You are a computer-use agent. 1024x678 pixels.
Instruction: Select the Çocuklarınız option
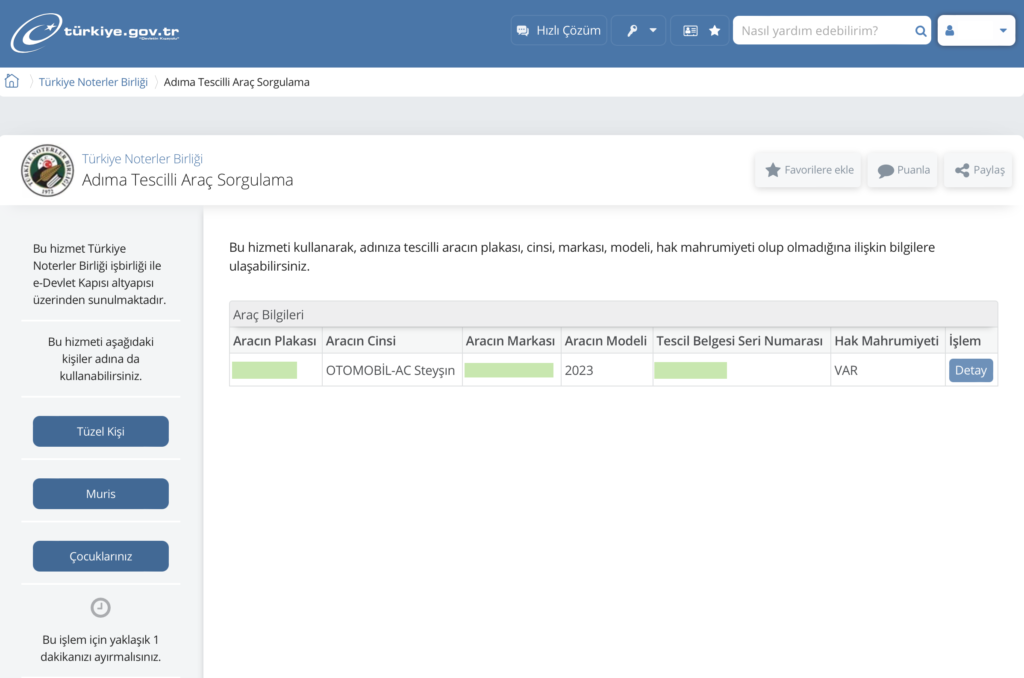[x=101, y=556]
